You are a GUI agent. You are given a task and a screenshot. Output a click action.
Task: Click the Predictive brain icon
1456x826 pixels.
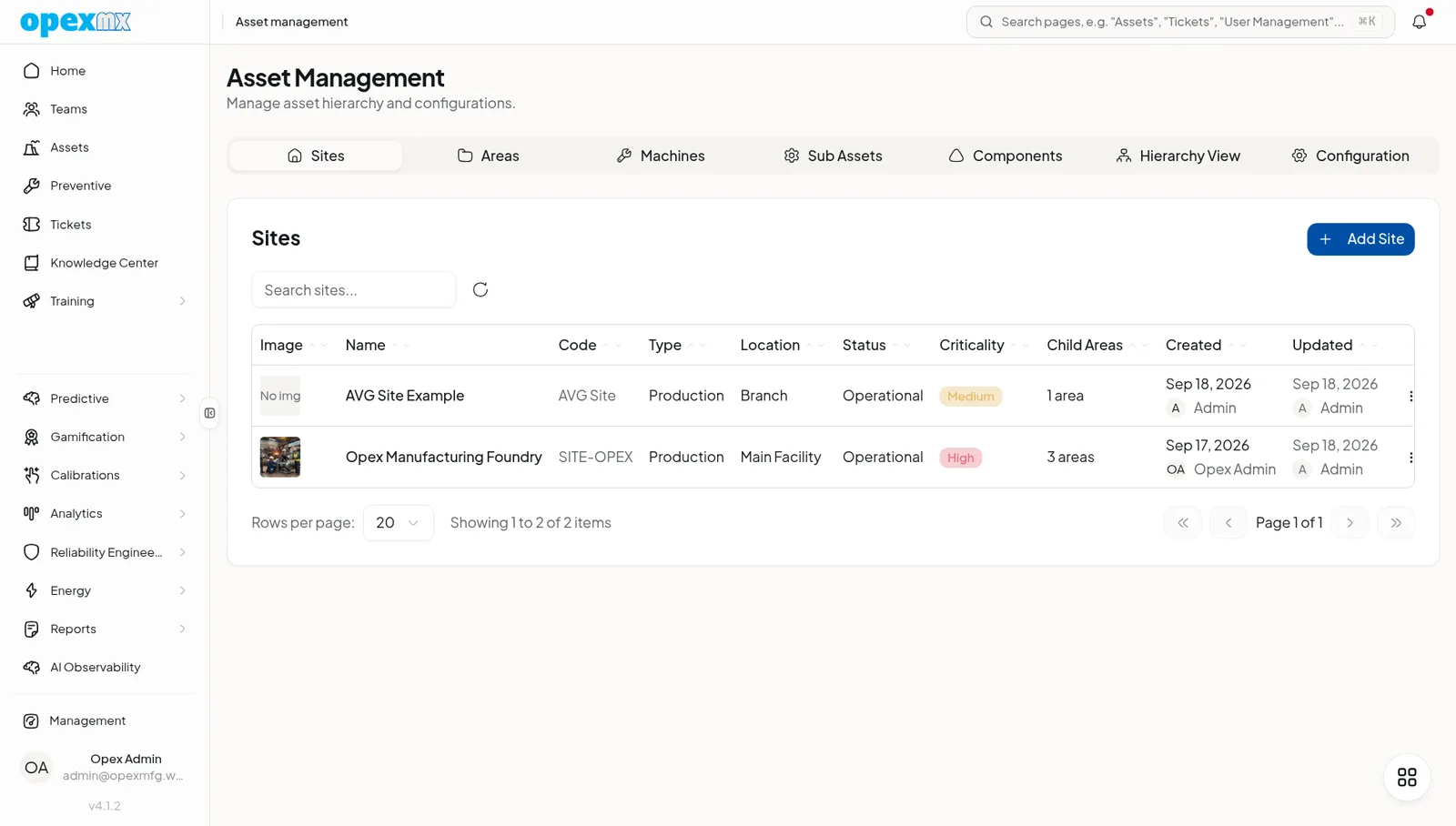click(32, 398)
